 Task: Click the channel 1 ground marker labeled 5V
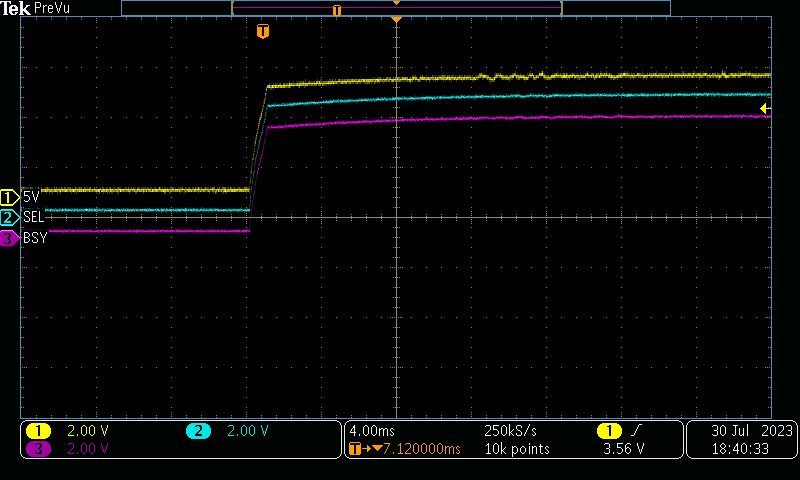point(9,197)
